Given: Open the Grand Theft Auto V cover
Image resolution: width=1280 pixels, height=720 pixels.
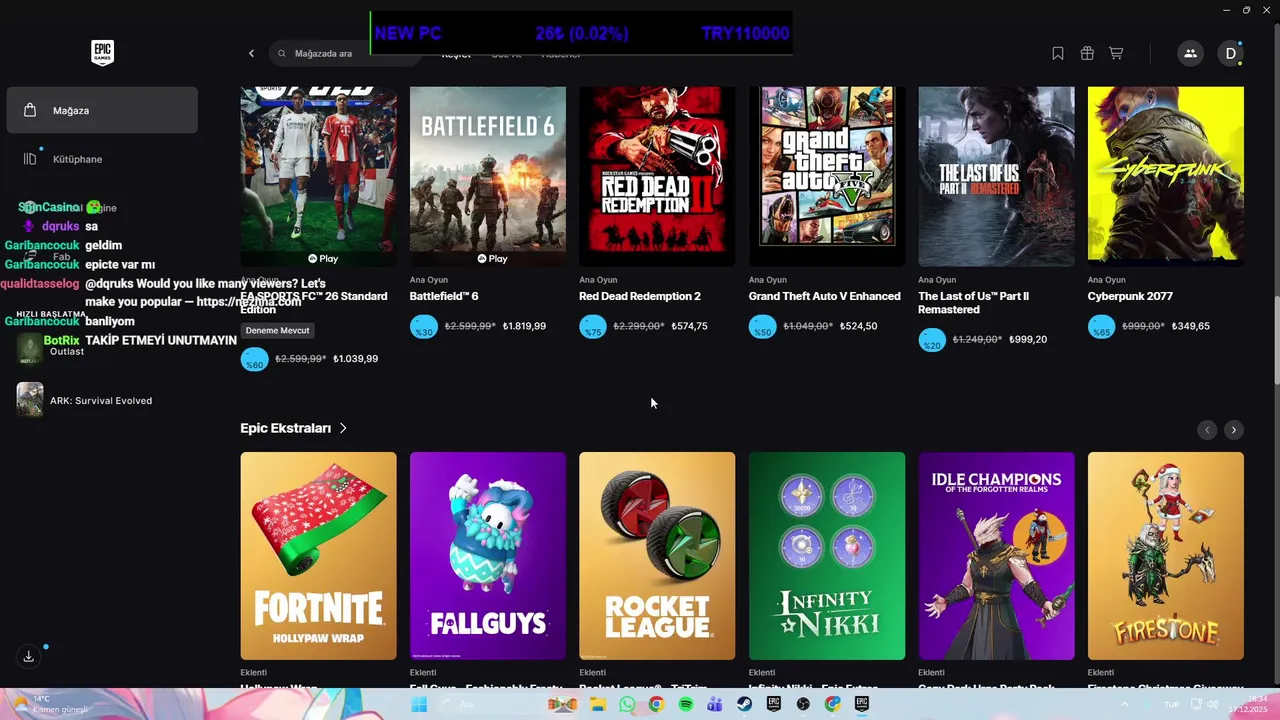Looking at the screenshot, I should click(827, 177).
